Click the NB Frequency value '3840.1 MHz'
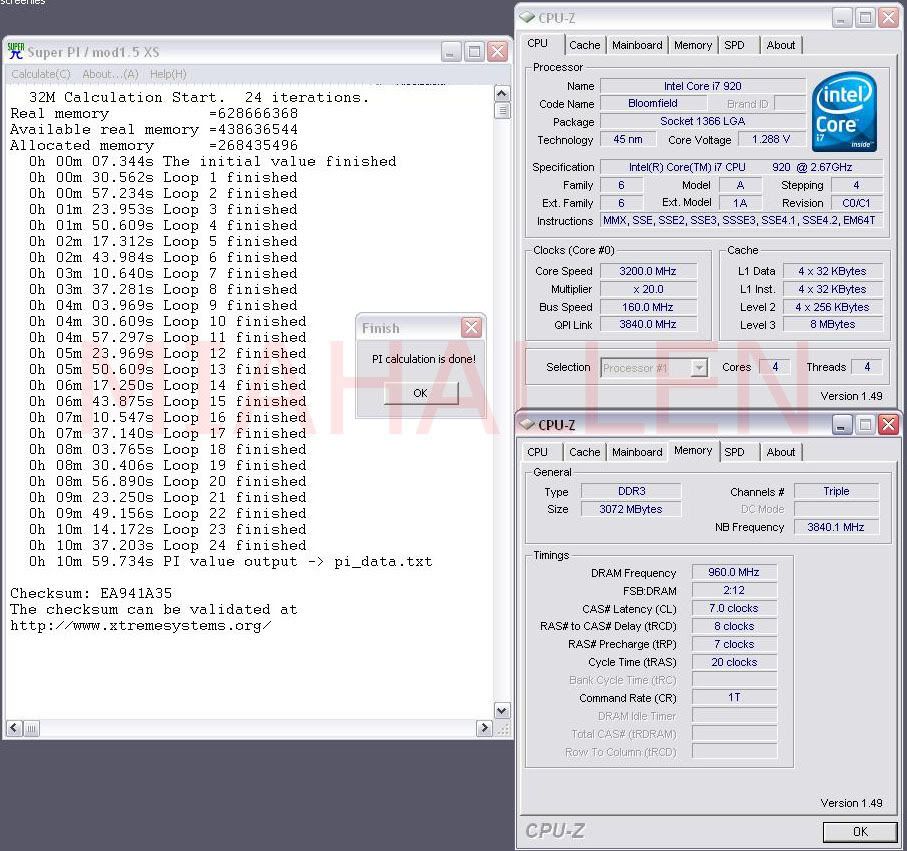 click(836, 527)
